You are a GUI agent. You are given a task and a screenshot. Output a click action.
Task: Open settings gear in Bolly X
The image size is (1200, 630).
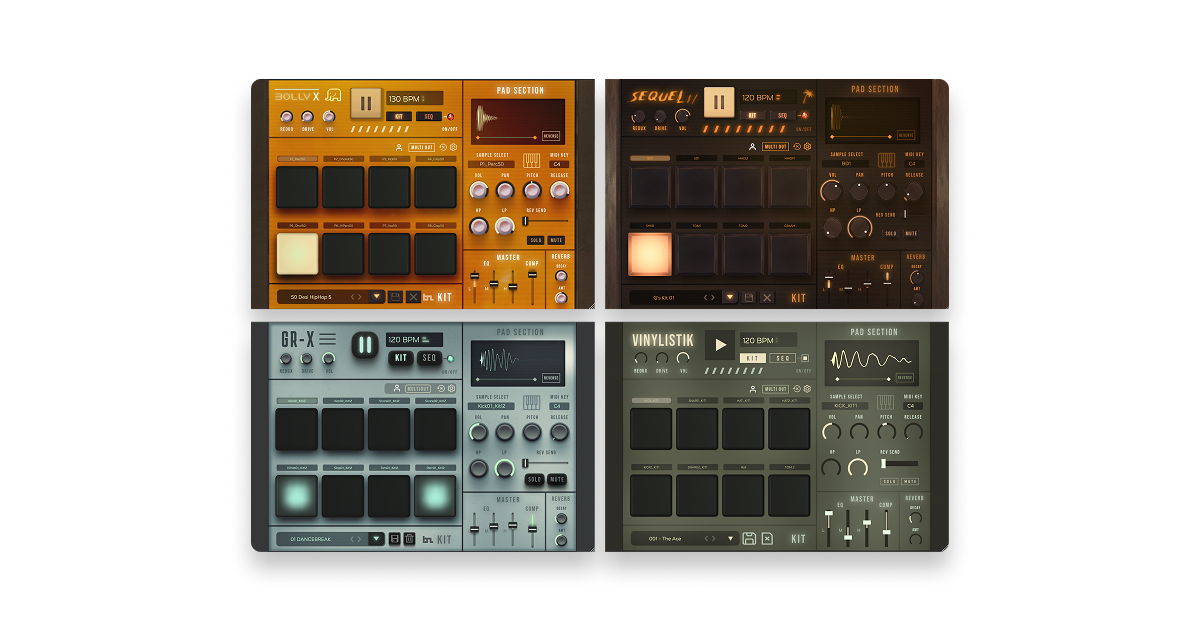coord(453,147)
